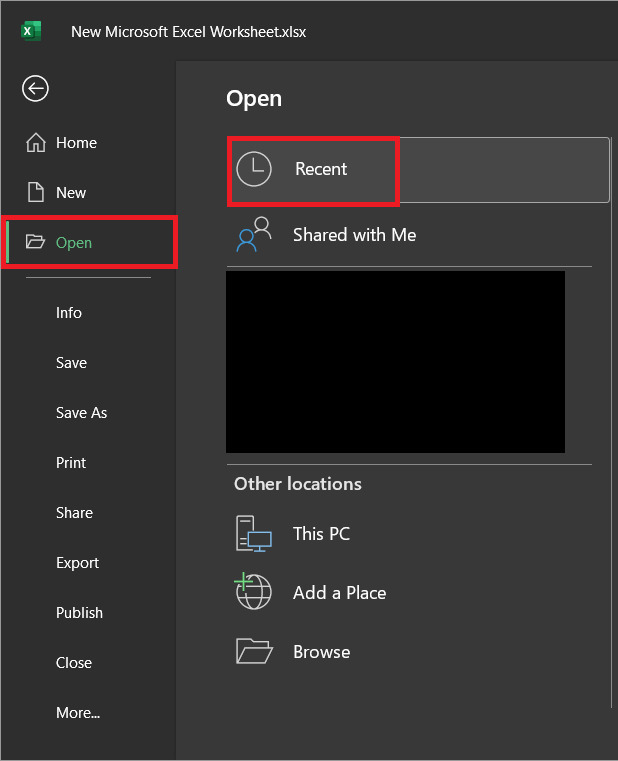The height and width of the screenshot is (761, 618).
Task: Open the Info page
Action: pyautogui.click(x=69, y=313)
